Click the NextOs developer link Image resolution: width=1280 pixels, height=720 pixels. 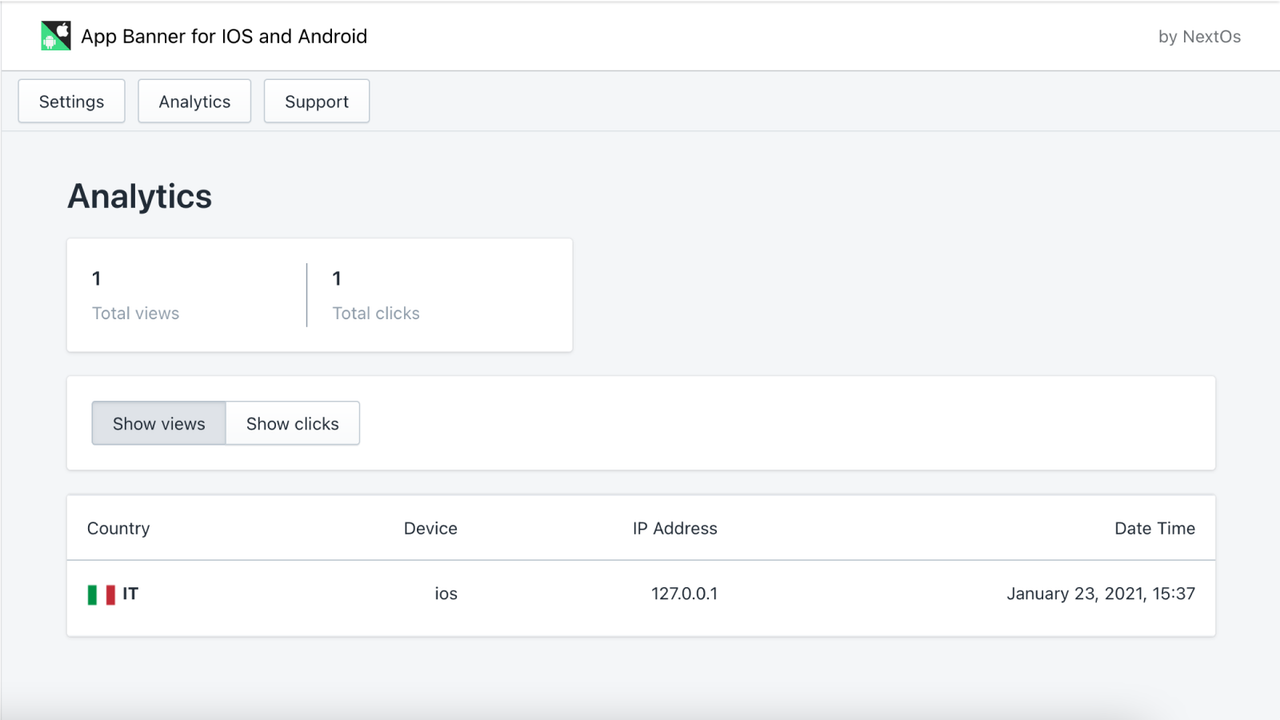(x=1199, y=36)
